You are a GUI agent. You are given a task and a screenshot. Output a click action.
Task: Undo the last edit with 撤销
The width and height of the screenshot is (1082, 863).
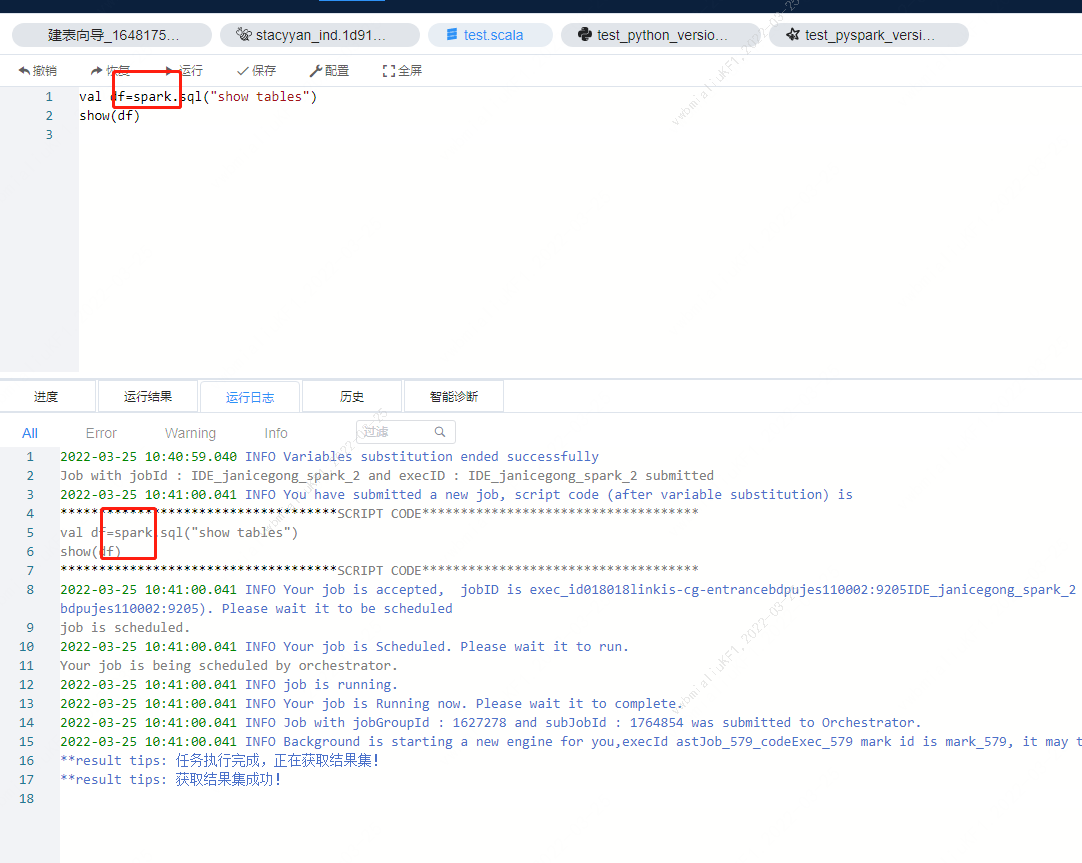point(40,70)
